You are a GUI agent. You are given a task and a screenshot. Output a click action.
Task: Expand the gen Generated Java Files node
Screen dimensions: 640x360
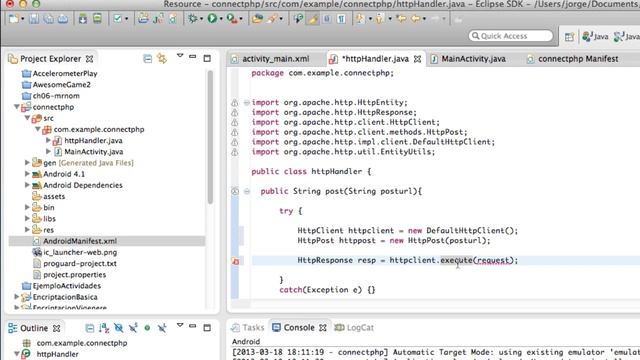pos(27,162)
